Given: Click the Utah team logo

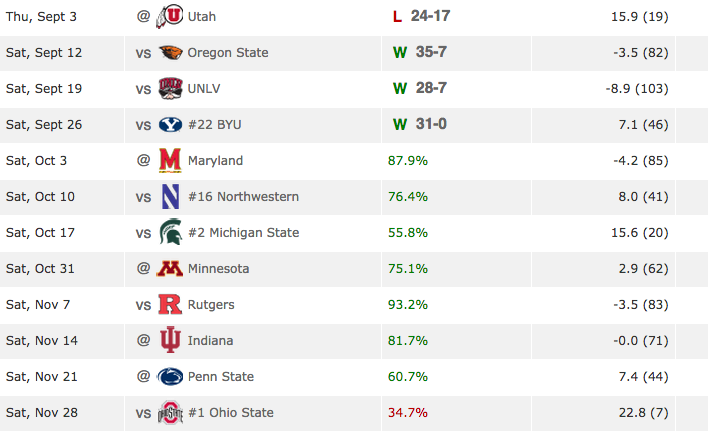Looking at the screenshot, I should 170,16.
